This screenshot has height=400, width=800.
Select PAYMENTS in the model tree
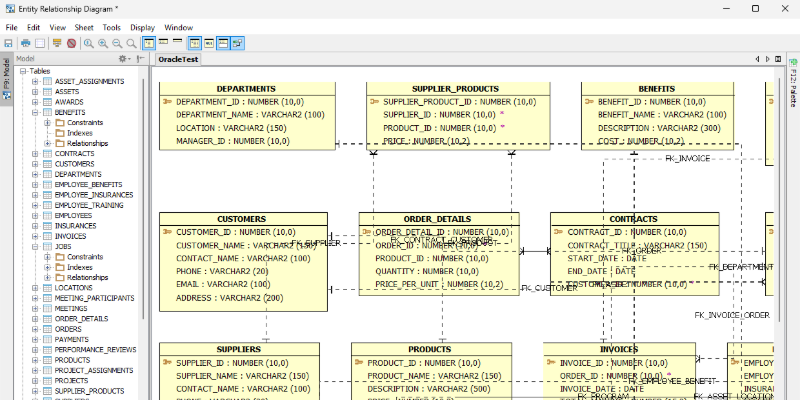[x=72, y=339]
